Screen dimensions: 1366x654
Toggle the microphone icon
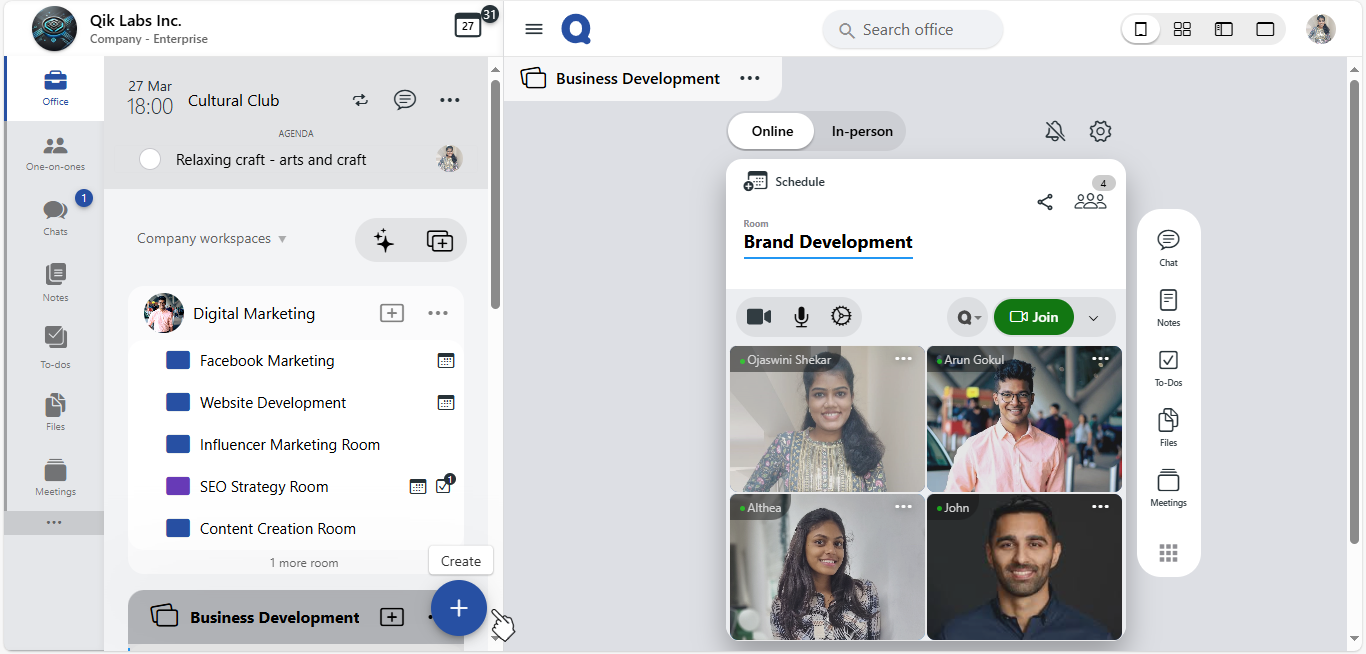point(801,317)
